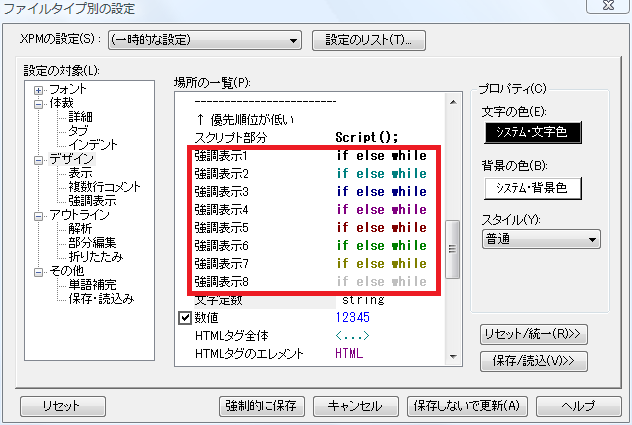The height and width of the screenshot is (425, 632).
Task: Collapse the デザイン tree node
Action: [x=38, y=160]
